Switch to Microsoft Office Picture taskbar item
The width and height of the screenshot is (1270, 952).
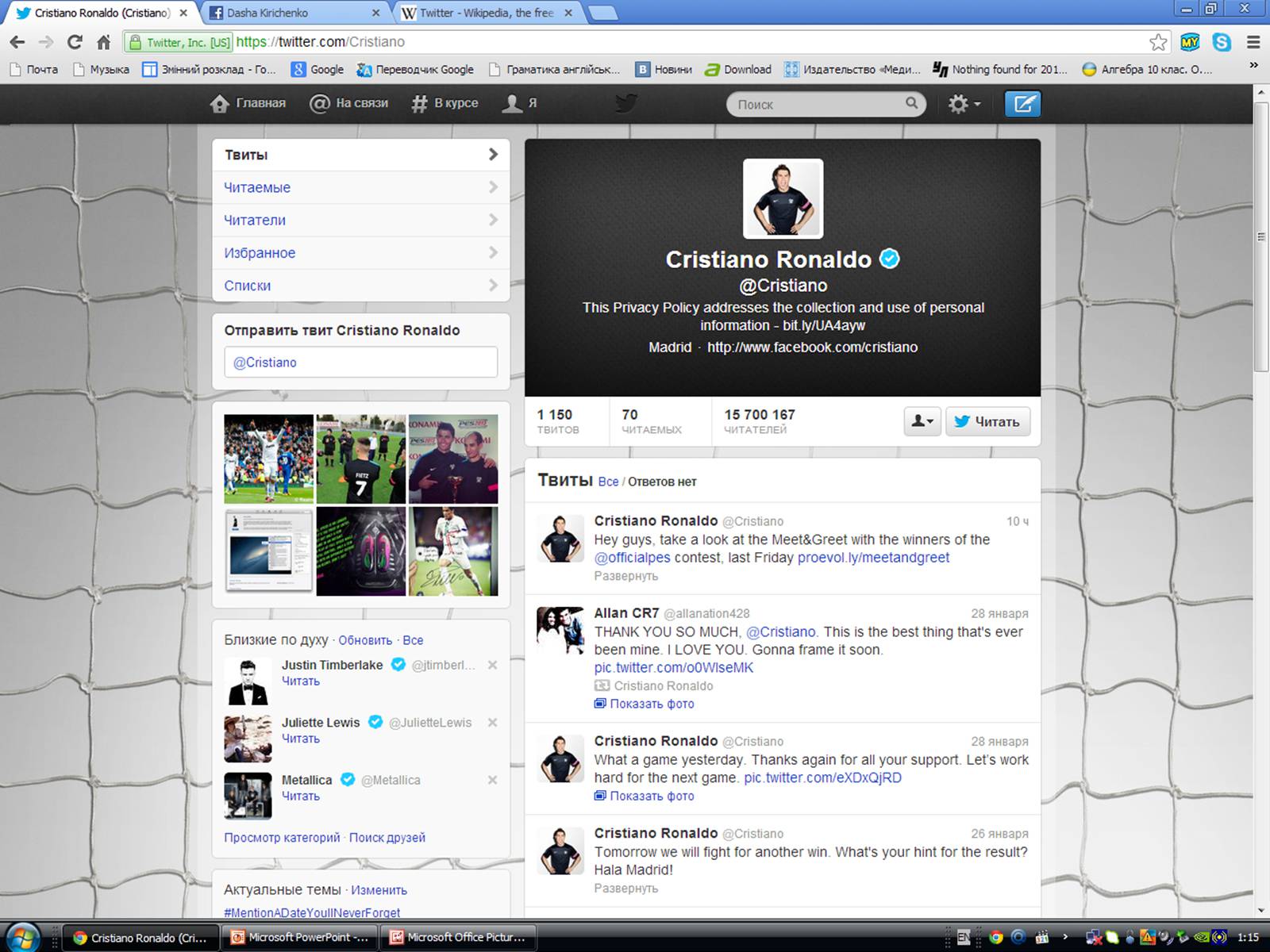point(458,937)
